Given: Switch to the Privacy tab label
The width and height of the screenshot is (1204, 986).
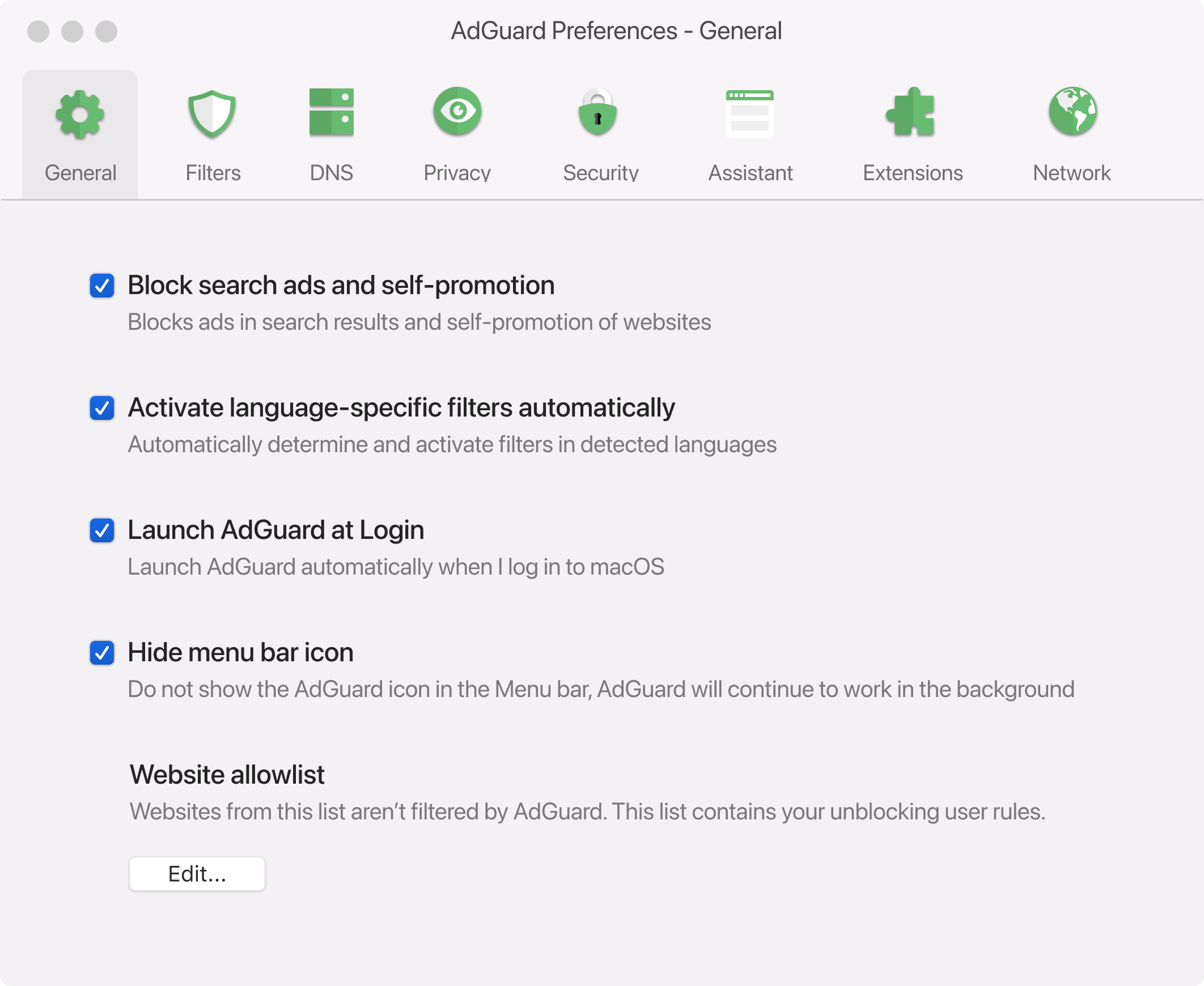Looking at the screenshot, I should pyautogui.click(x=457, y=173).
